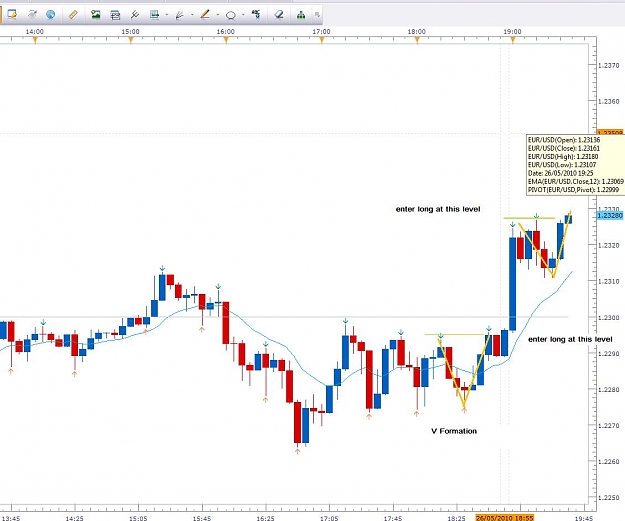Click the EMA(EUR/USD.Close,12) tooltip line
This screenshot has height=521, width=625.
tap(576, 181)
